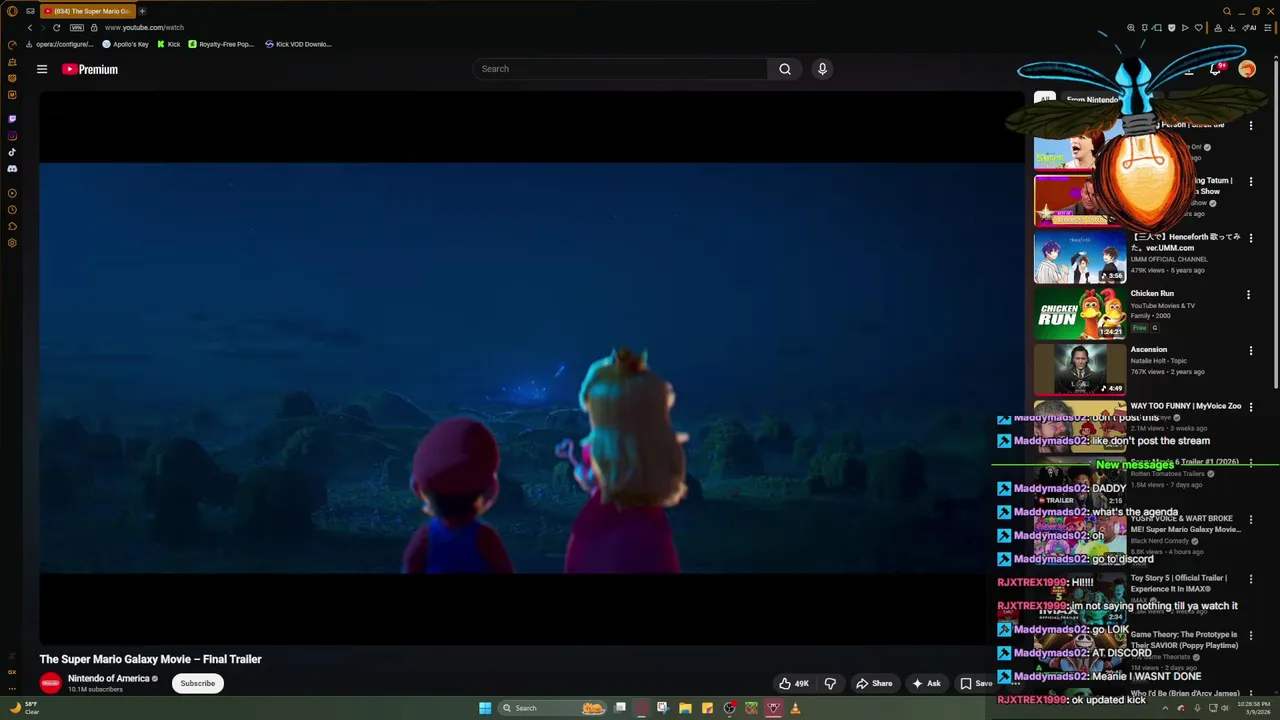Screen dimensions: 1280x720
Task: Like the video with 49K thumbs up
Action: tap(794, 683)
